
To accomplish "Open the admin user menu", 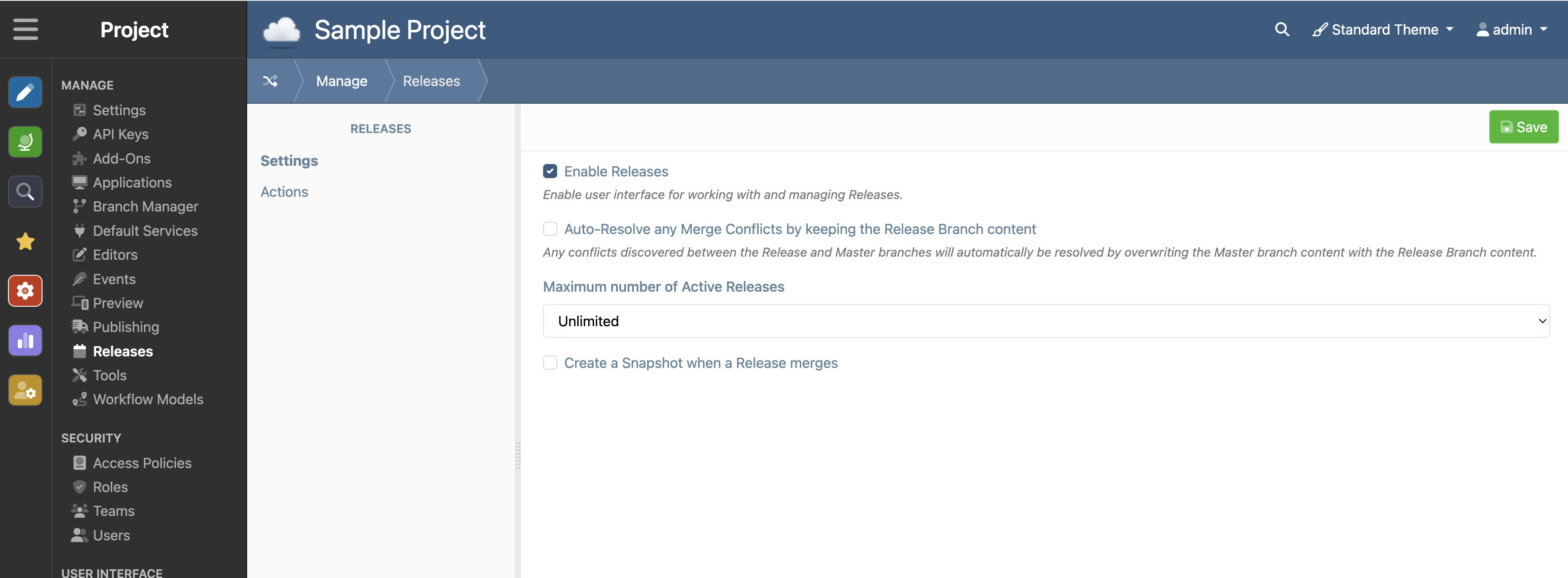I will pos(1511,29).
